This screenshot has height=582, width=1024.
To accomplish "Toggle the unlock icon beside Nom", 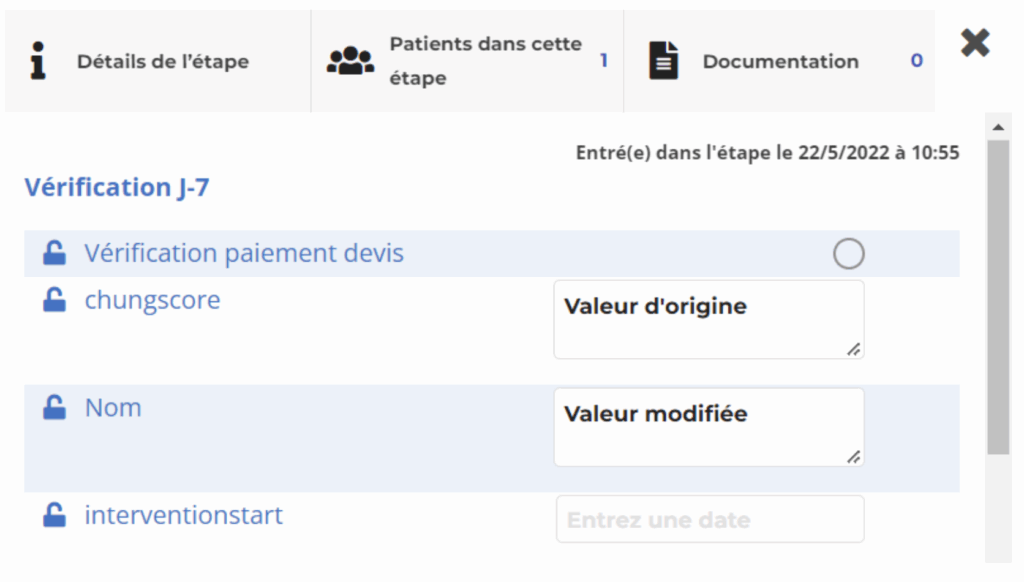I will [54, 408].
